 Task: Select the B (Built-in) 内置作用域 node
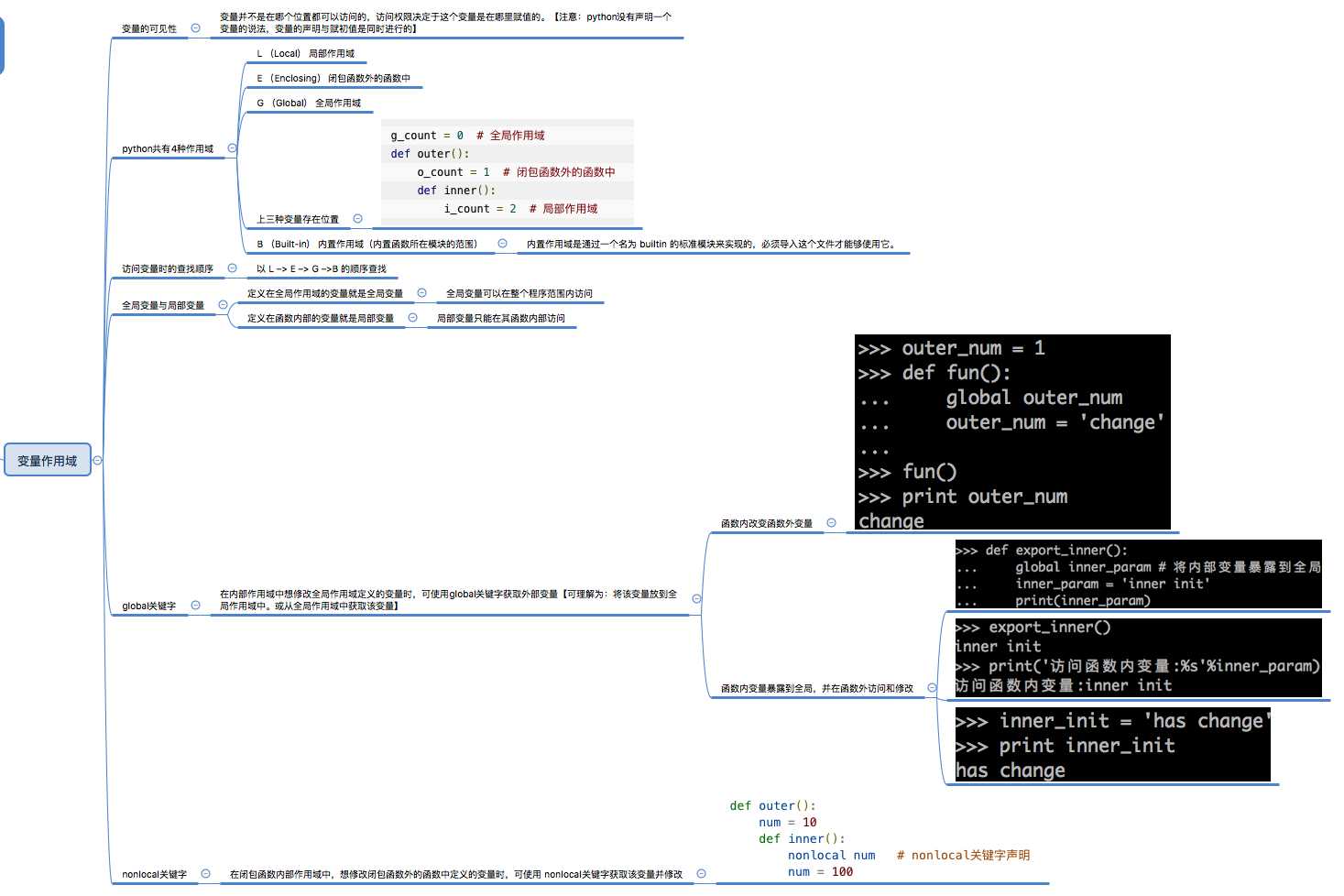coord(366,245)
